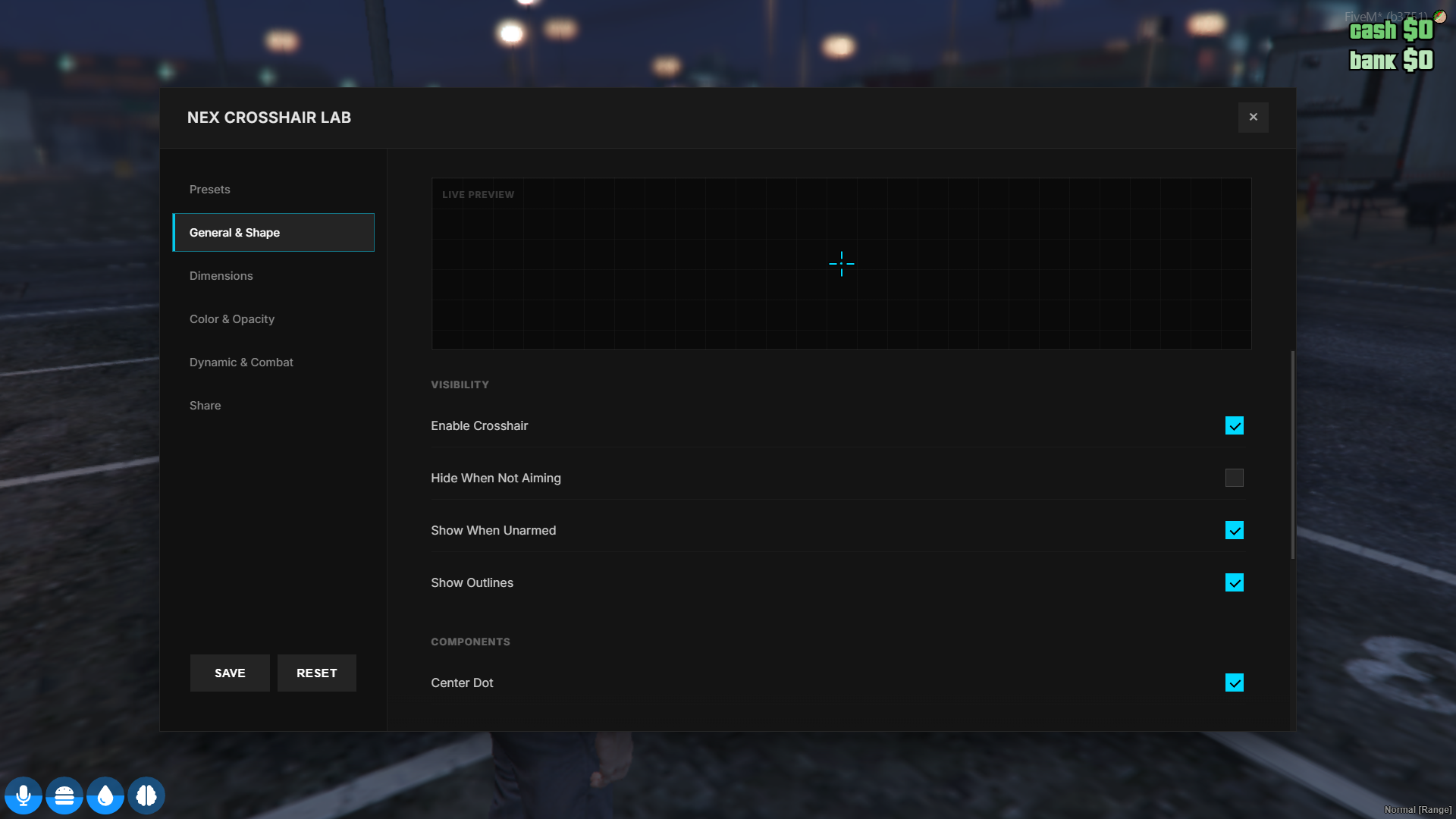Click the "Normal [Range]" voice indicator
This screenshot has height=819, width=1456.
(1417, 809)
